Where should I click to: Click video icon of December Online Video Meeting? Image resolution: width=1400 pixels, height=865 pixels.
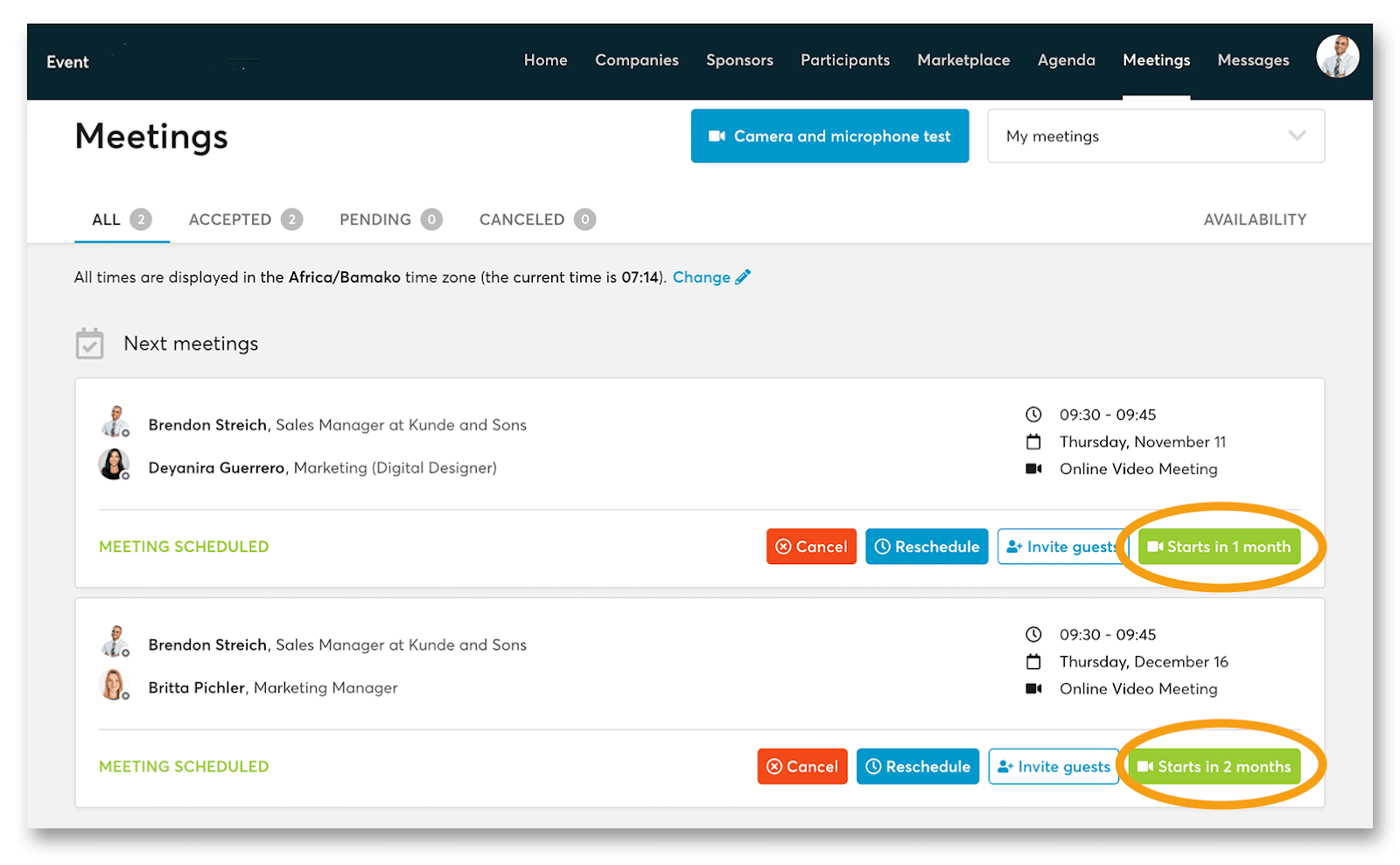(1033, 688)
